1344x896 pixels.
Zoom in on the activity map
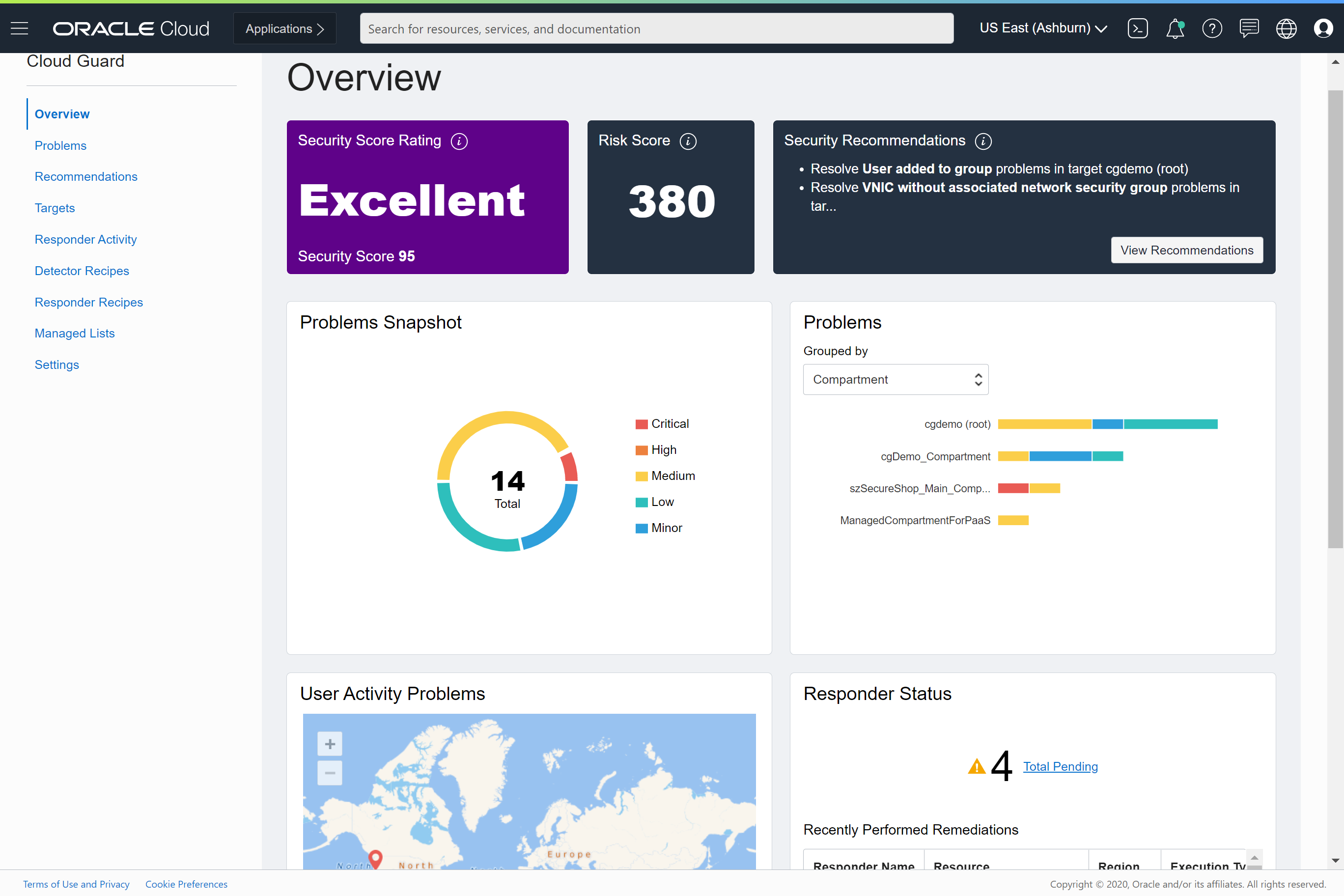point(330,744)
